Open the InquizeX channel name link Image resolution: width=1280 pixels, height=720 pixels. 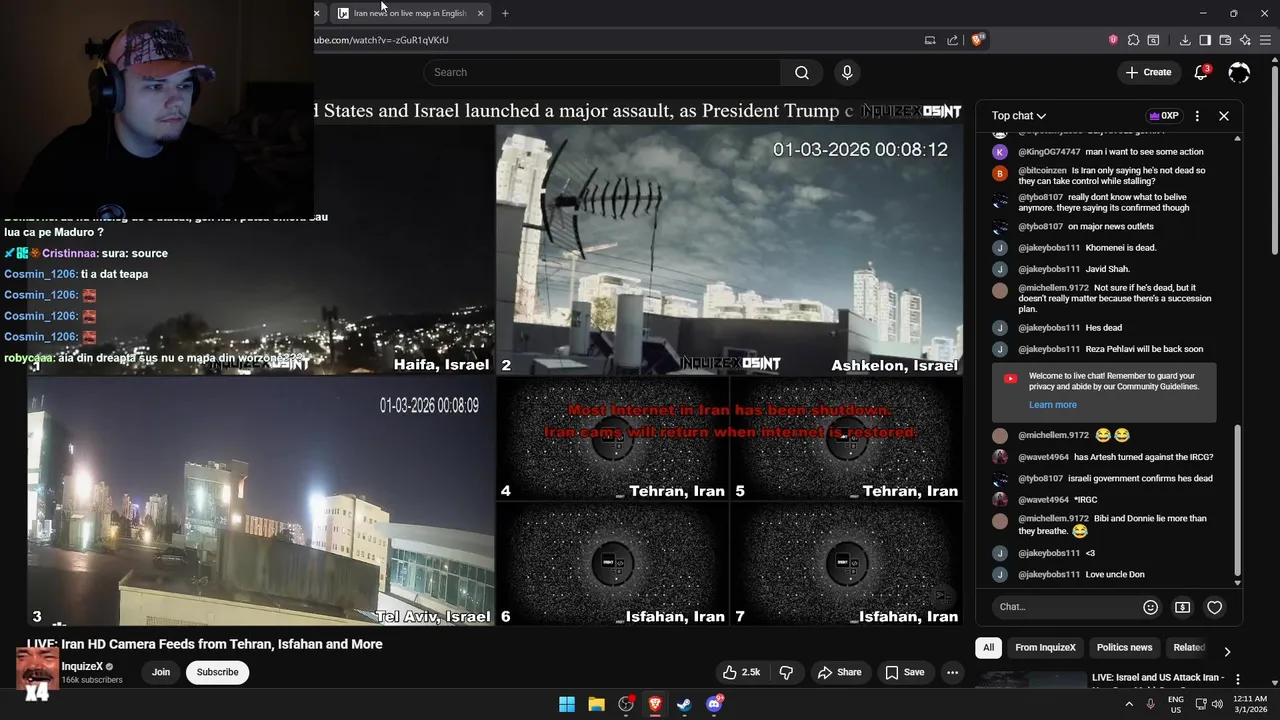pyautogui.click(x=82, y=666)
